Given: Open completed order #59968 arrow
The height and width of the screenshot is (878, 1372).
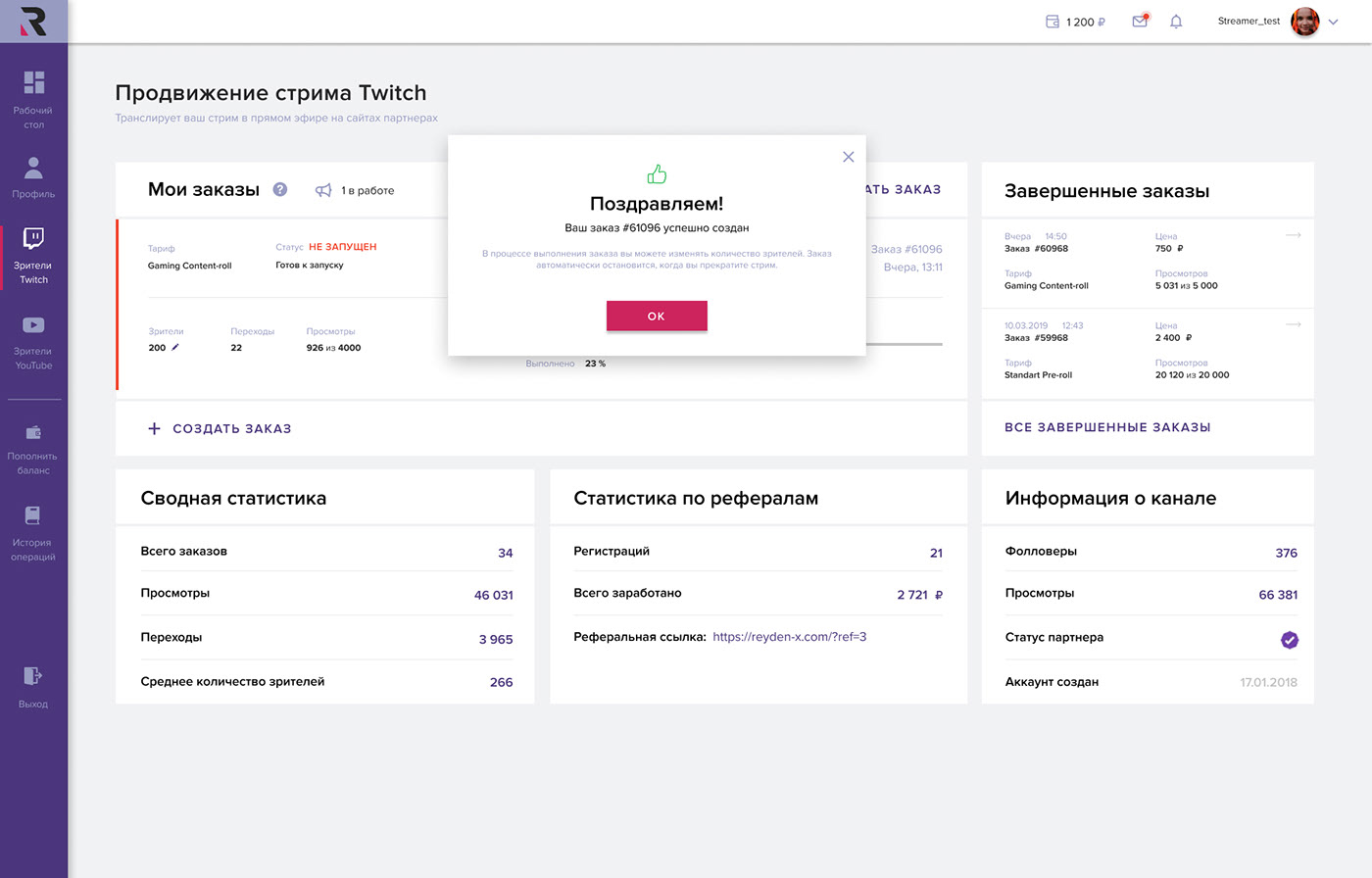Looking at the screenshot, I should (1294, 324).
